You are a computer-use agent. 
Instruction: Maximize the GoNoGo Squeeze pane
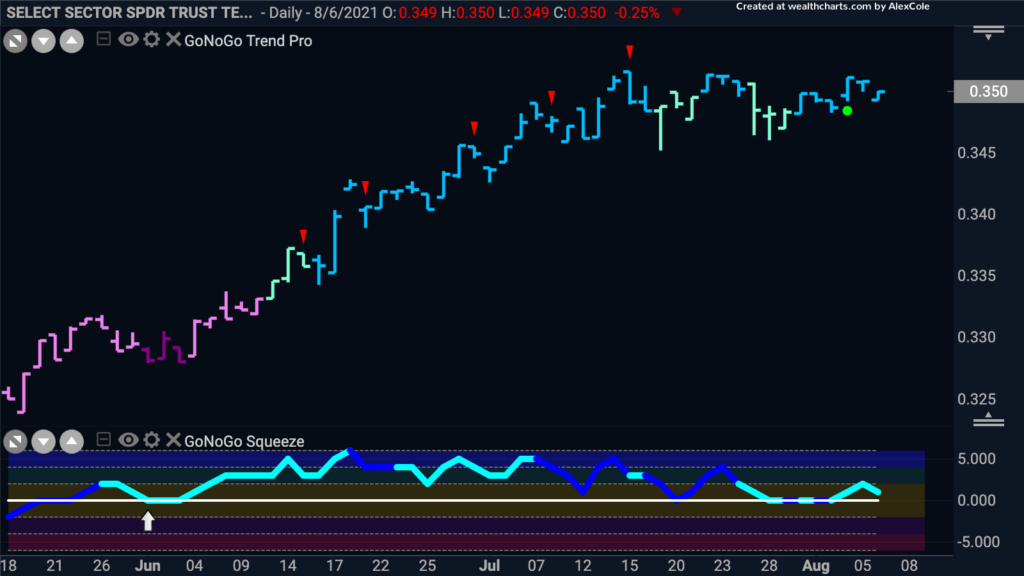tap(16, 441)
